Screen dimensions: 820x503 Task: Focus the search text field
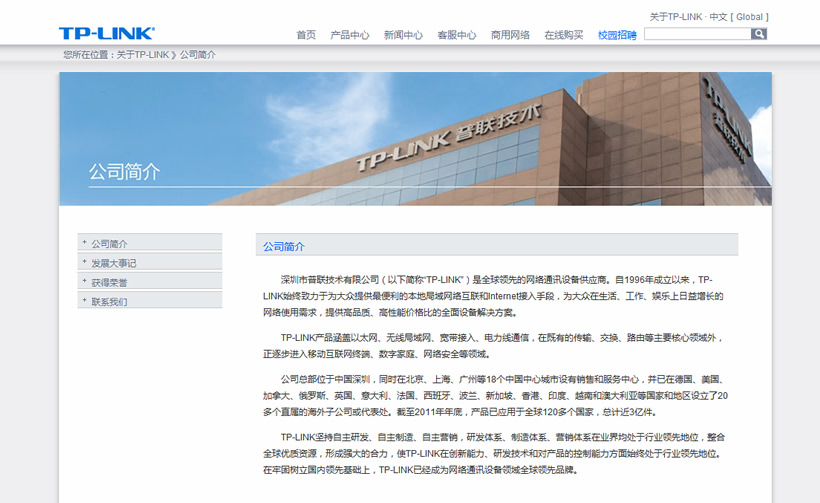tap(696, 34)
